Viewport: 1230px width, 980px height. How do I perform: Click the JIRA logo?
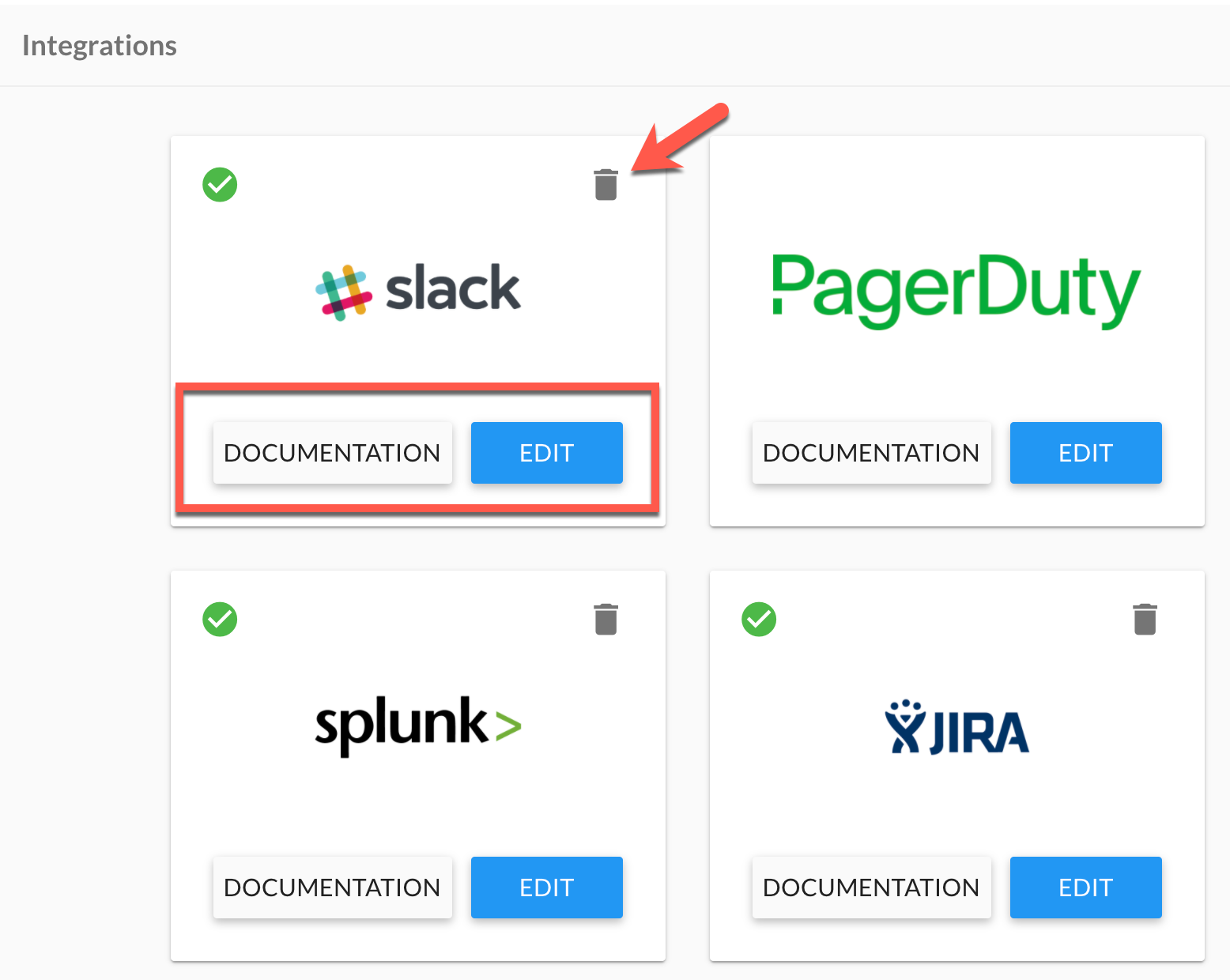(x=956, y=728)
